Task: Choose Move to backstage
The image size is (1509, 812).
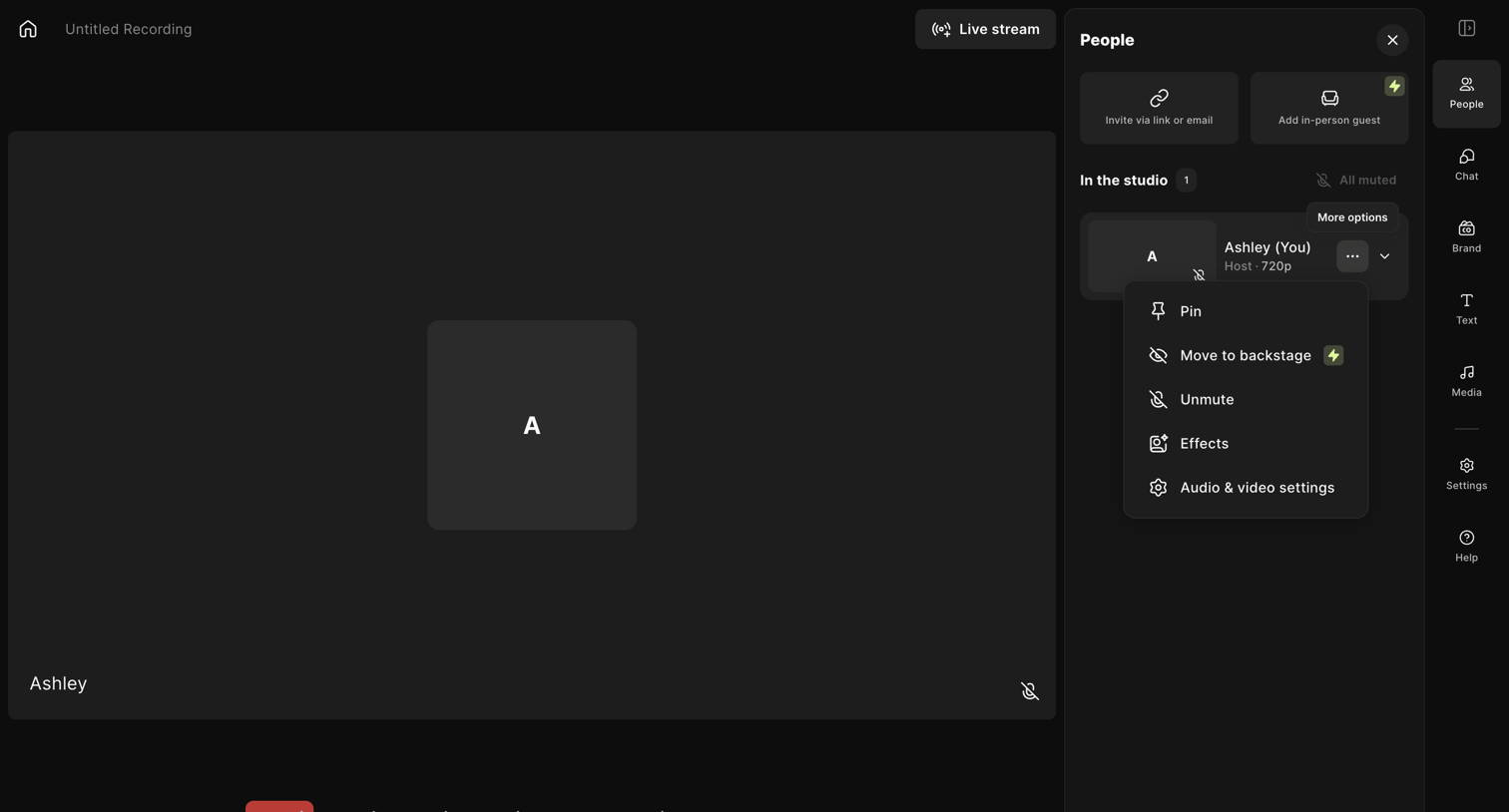Action: (1246, 355)
